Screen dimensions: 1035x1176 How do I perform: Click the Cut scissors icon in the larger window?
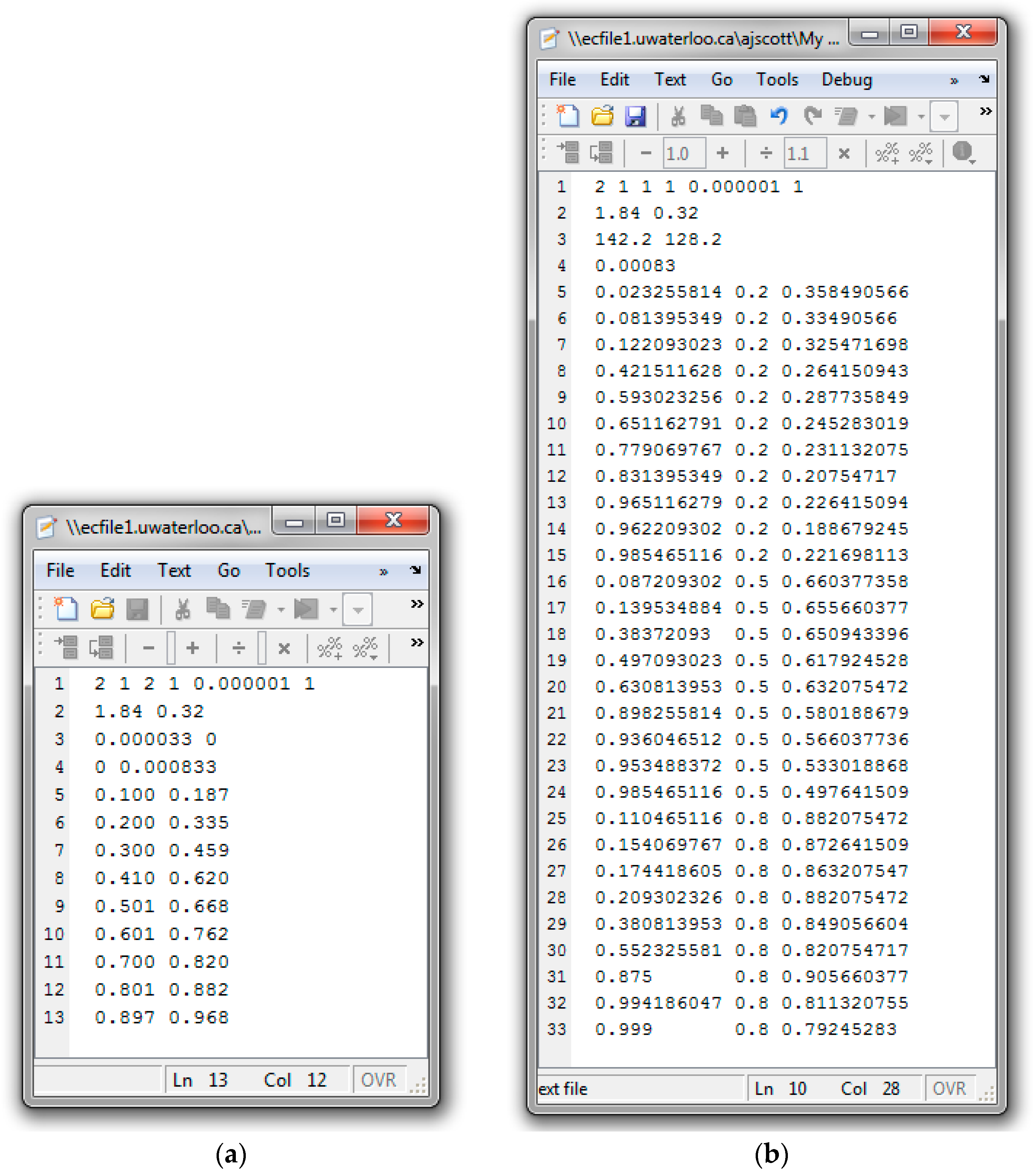tap(678, 116)
